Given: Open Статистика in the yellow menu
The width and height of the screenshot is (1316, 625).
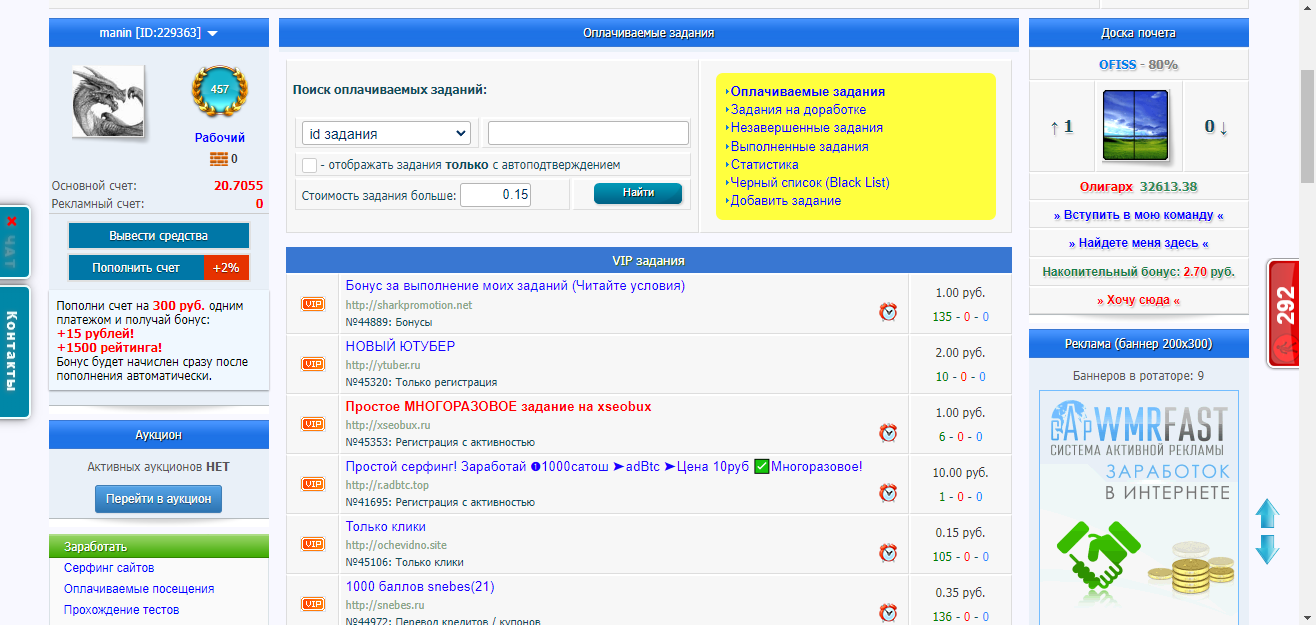Looking at the screenshot, I should click(764, 164).
